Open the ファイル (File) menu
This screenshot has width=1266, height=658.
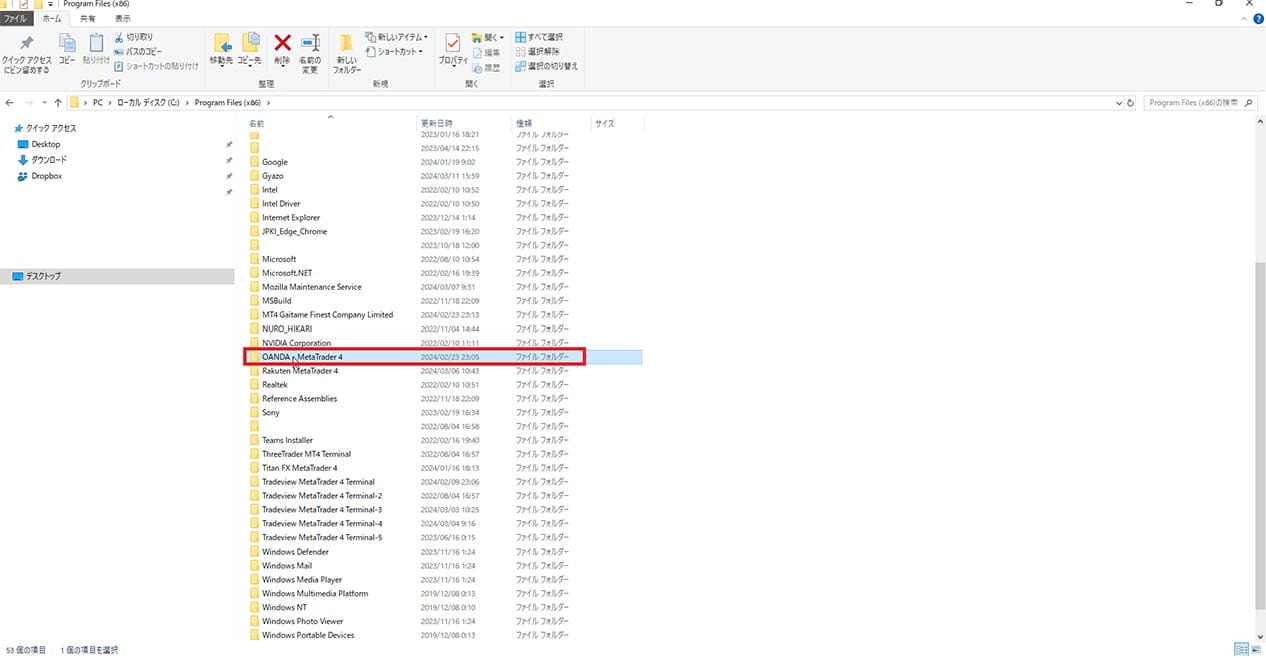15,18
